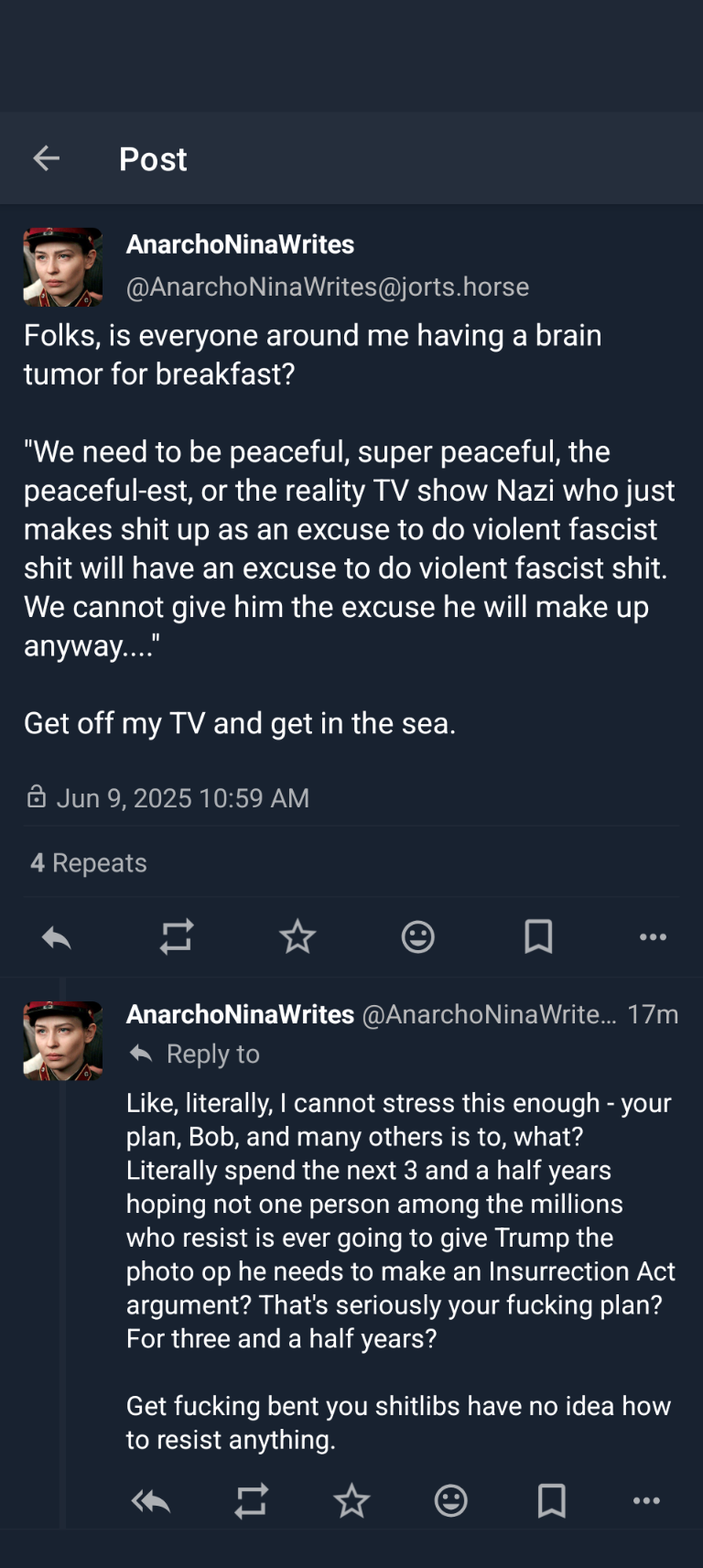Repeat the reply post
Image resolution: width=703 pixels, height=1568 pixels.
click(251, 1501)
